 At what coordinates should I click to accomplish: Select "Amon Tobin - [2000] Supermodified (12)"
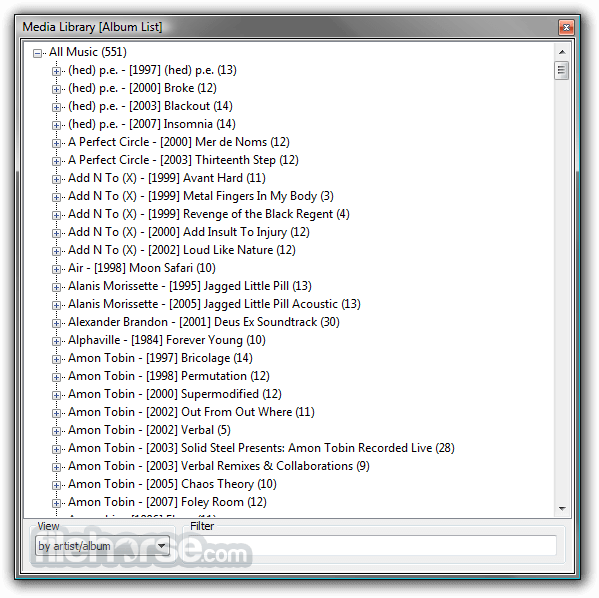pos(175,394)
